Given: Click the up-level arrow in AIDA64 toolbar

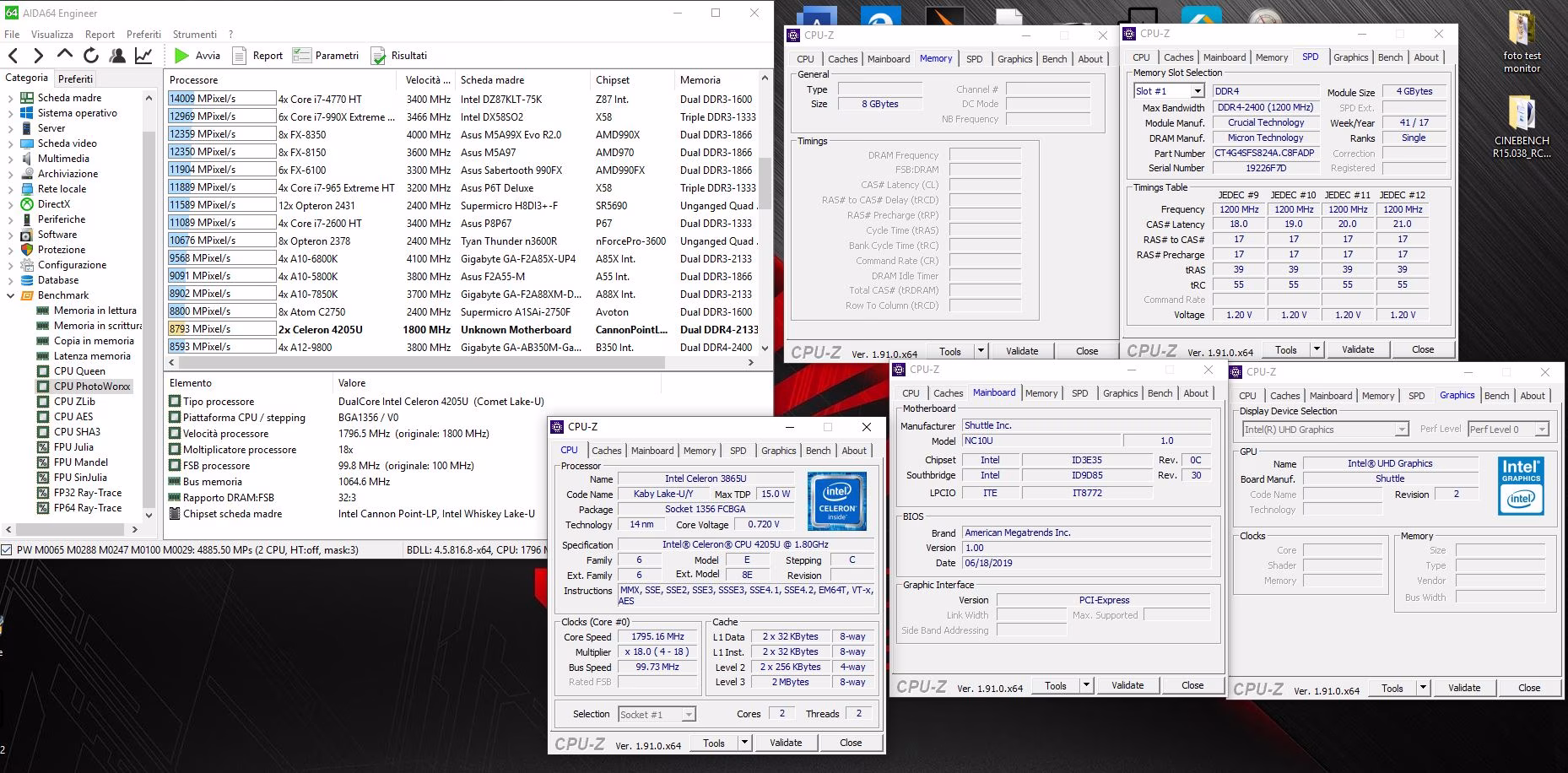Looking at the screenshot, I should pyautogui.click(x=65, y=55).
